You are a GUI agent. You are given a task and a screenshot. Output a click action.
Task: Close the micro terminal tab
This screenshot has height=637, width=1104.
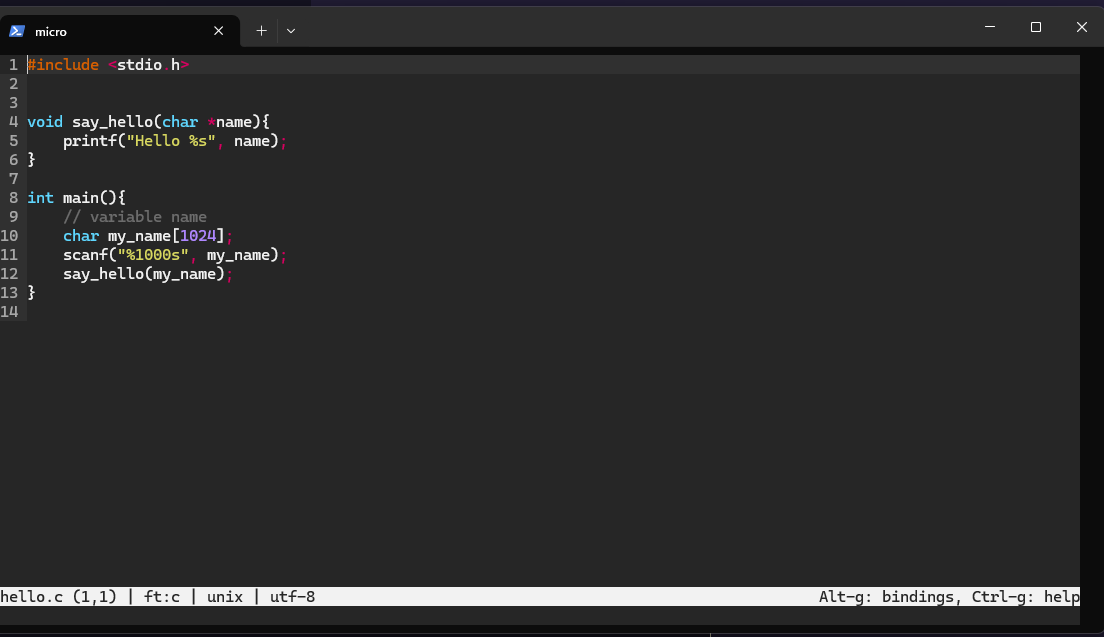coord(218,31)
